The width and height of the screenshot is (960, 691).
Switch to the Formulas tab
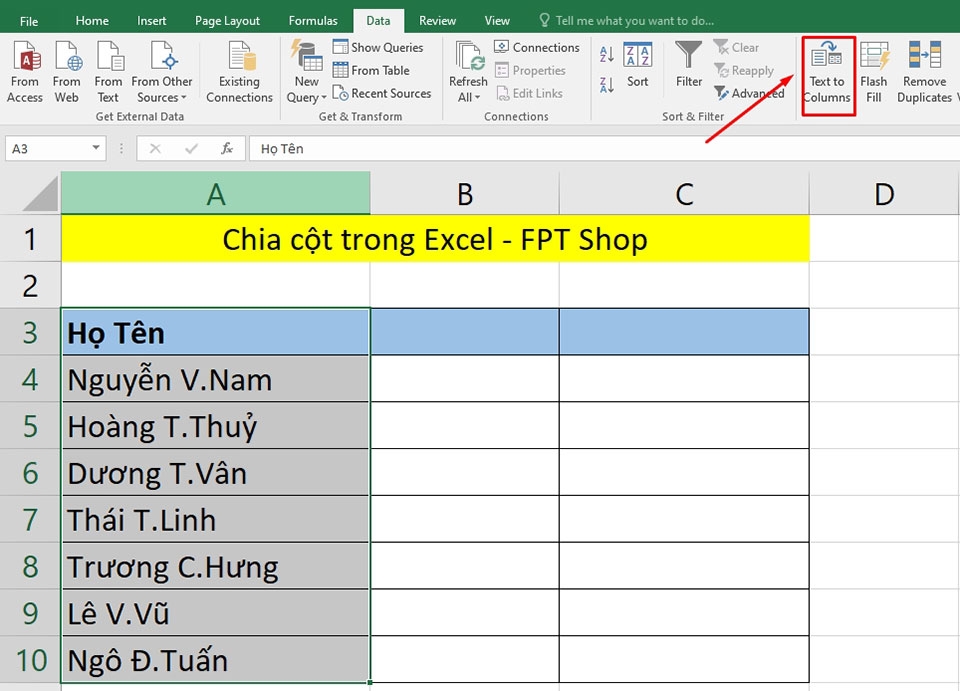pos(313,21)
